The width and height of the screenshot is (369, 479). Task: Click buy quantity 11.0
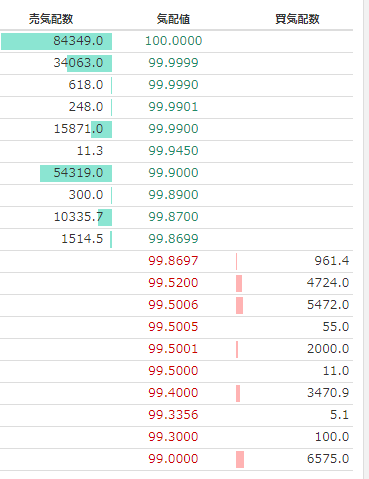click(336, 371)
